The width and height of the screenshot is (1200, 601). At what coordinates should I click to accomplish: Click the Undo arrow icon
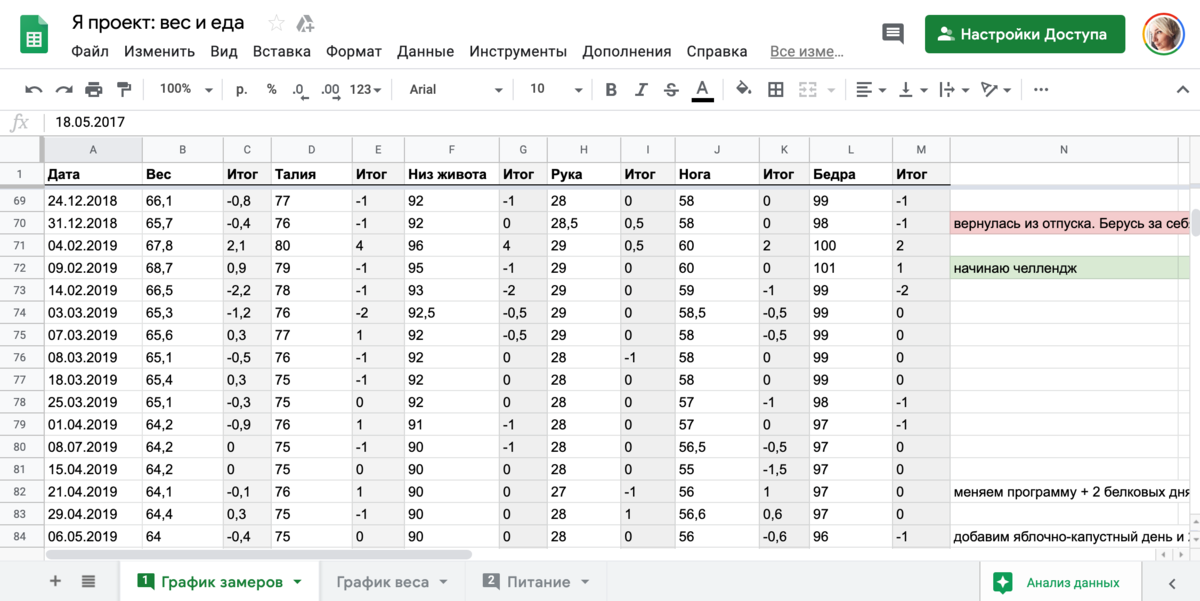[34, 89]
